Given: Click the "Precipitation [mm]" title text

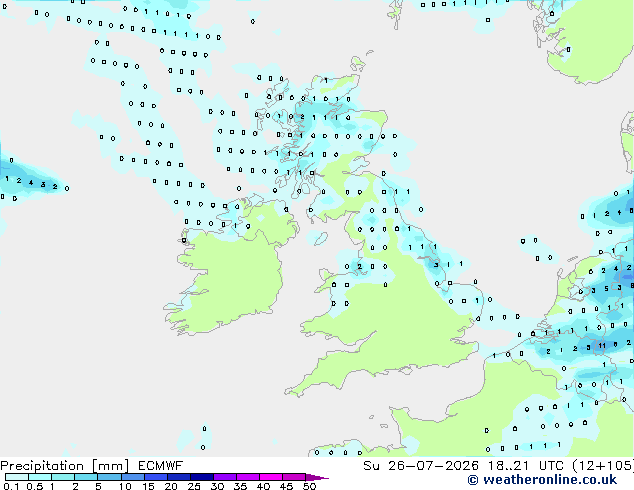Looking at the screenshot, I should pos(65,466).
